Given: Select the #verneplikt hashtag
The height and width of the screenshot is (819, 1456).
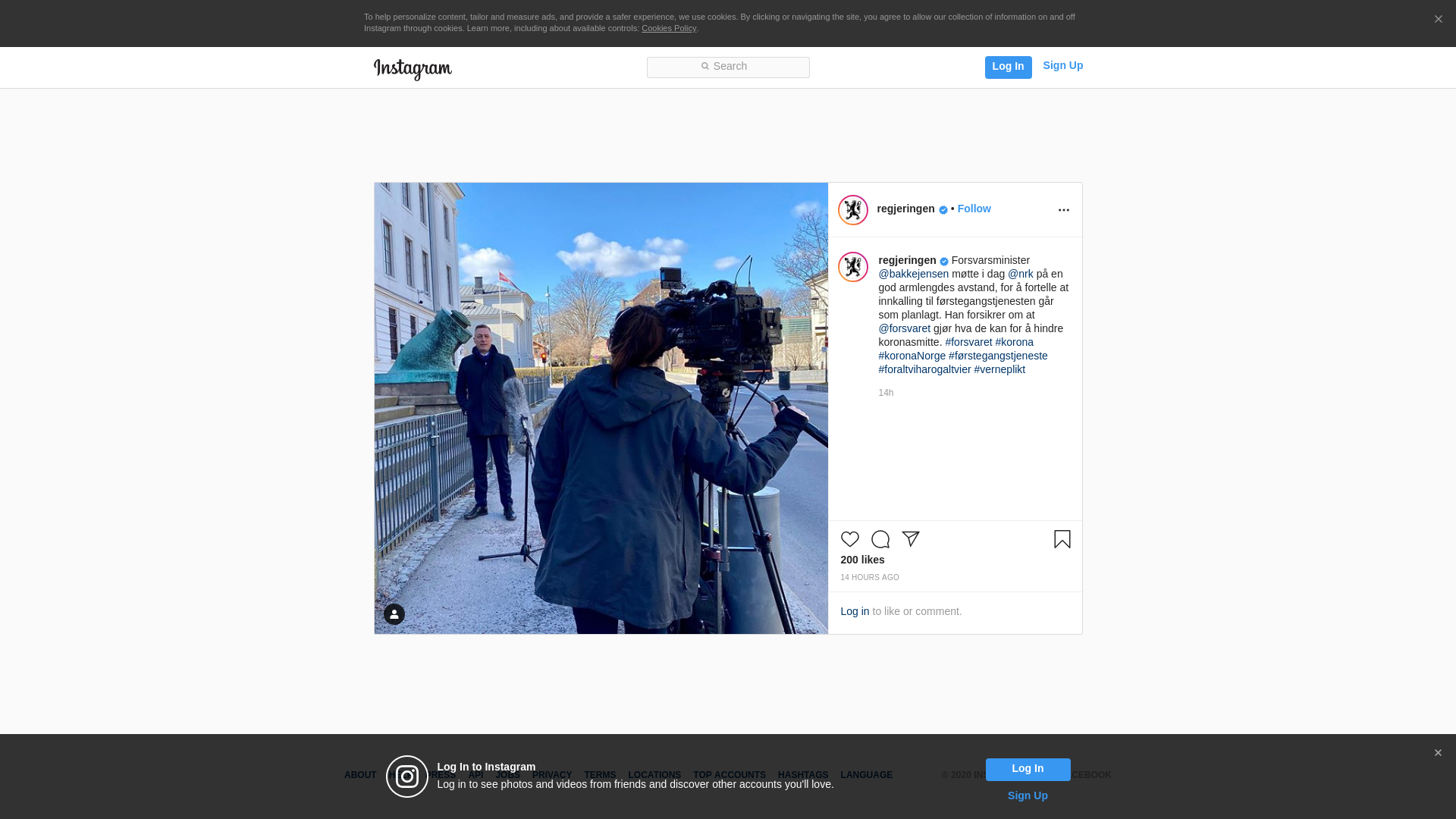Looking at the screenshot, I should pyautogui.click(x=999, y=369).
